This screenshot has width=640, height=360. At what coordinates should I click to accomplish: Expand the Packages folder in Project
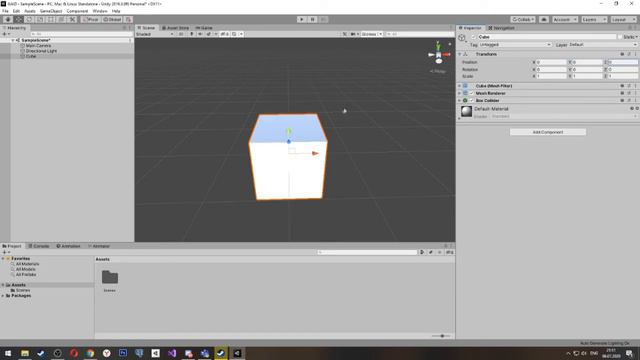(x=3, y=296)
